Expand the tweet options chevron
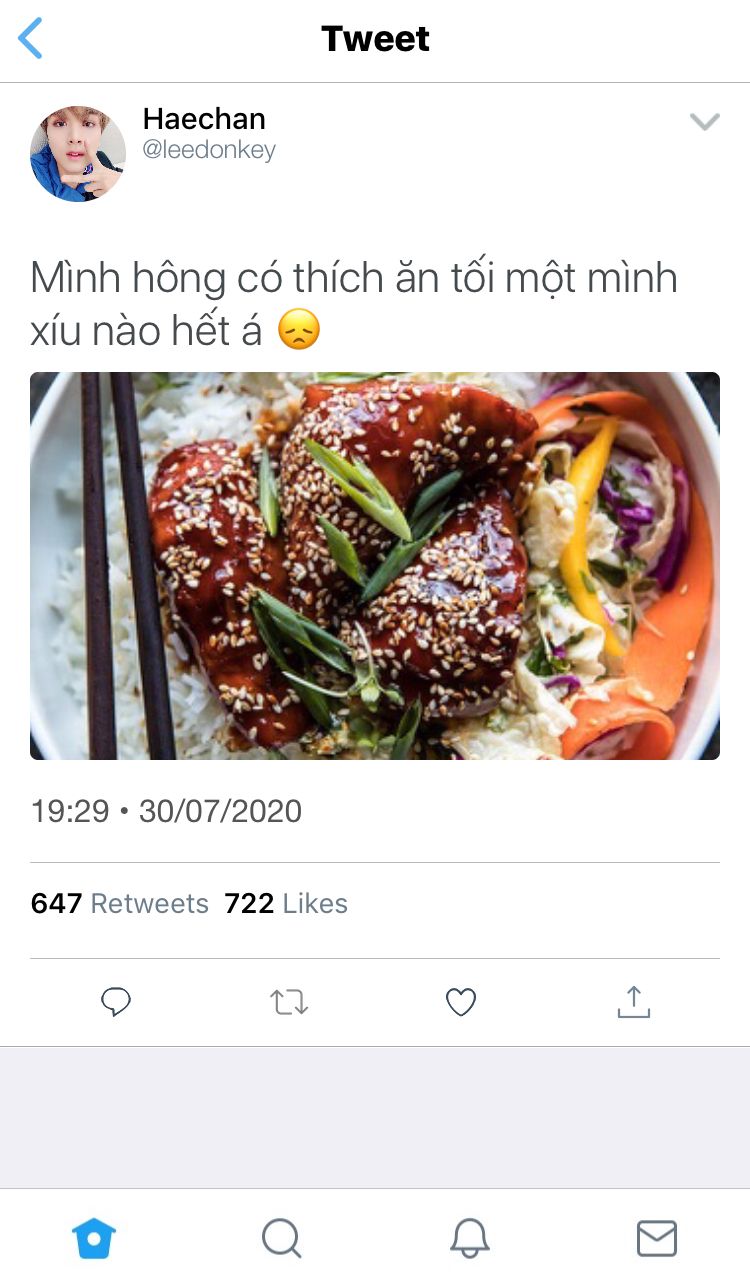 [x=705, y=122]
